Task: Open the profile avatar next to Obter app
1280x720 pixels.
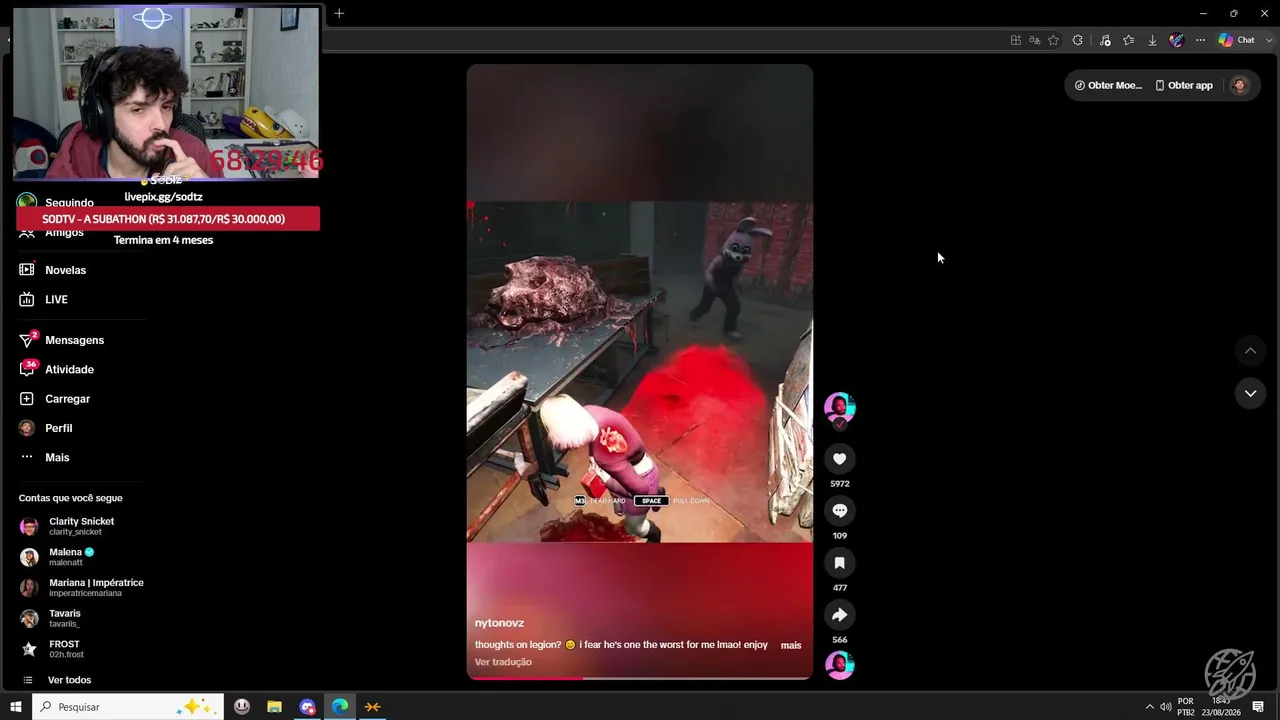Action: click(1239, 85)
